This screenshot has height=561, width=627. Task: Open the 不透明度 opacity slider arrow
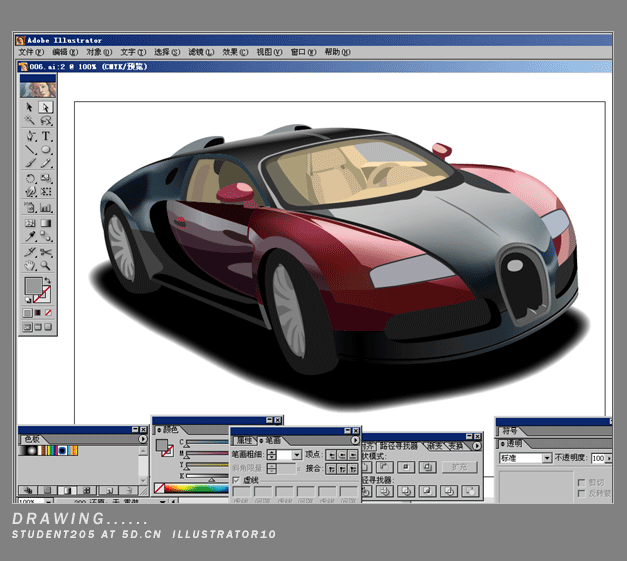tap(609, 458)
